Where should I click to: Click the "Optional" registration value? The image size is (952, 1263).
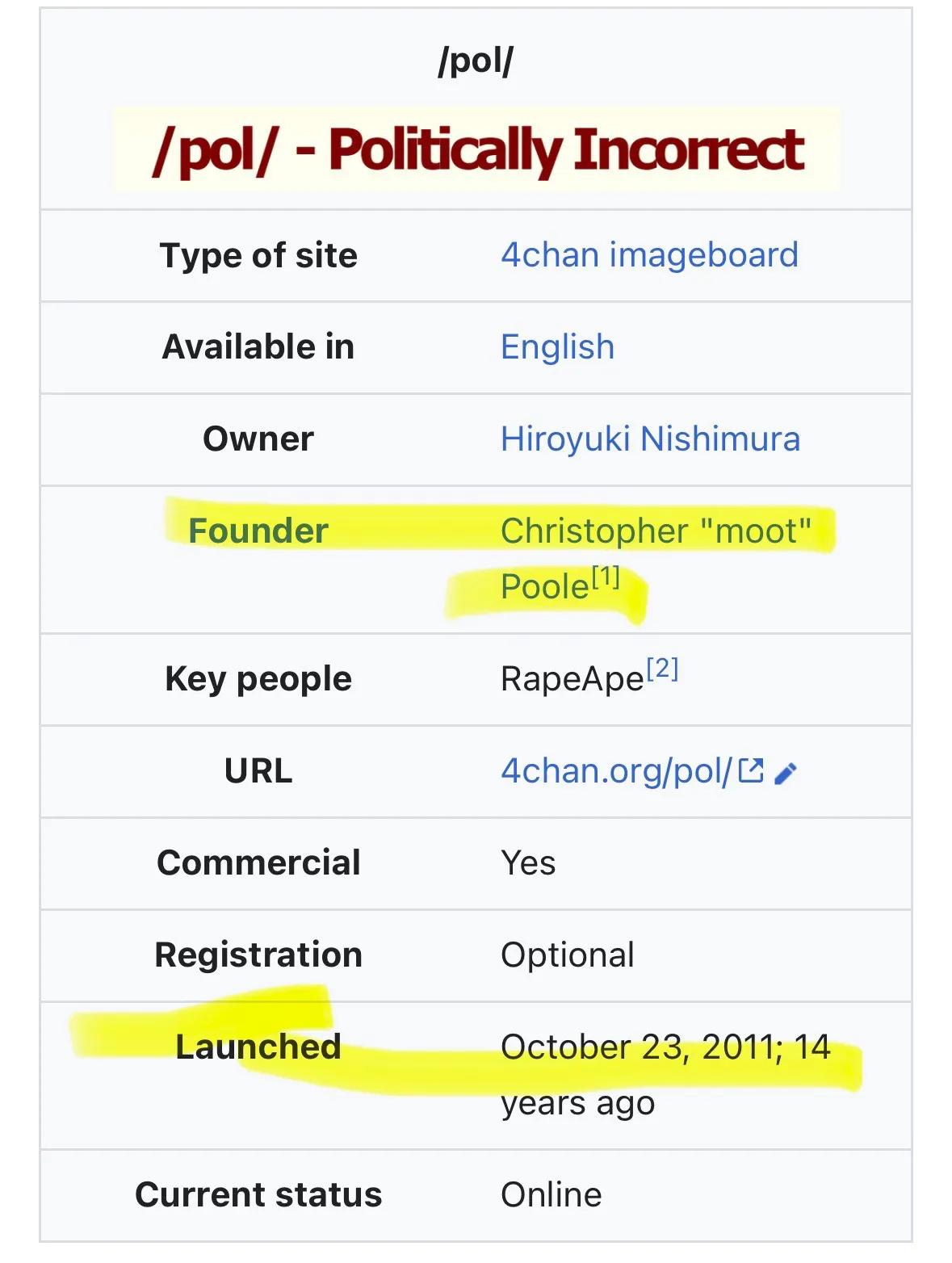pyautogui.click(x=567, y=955)
